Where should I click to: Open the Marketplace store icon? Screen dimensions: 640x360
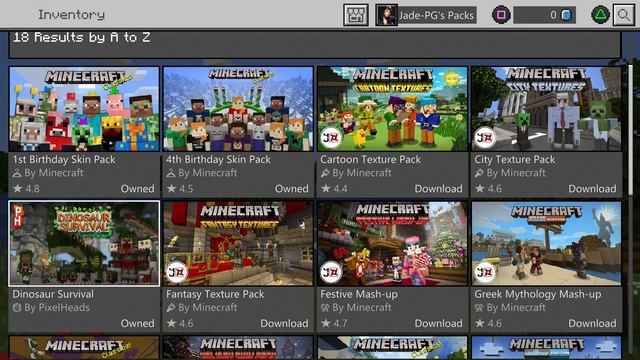pos(356,15)
